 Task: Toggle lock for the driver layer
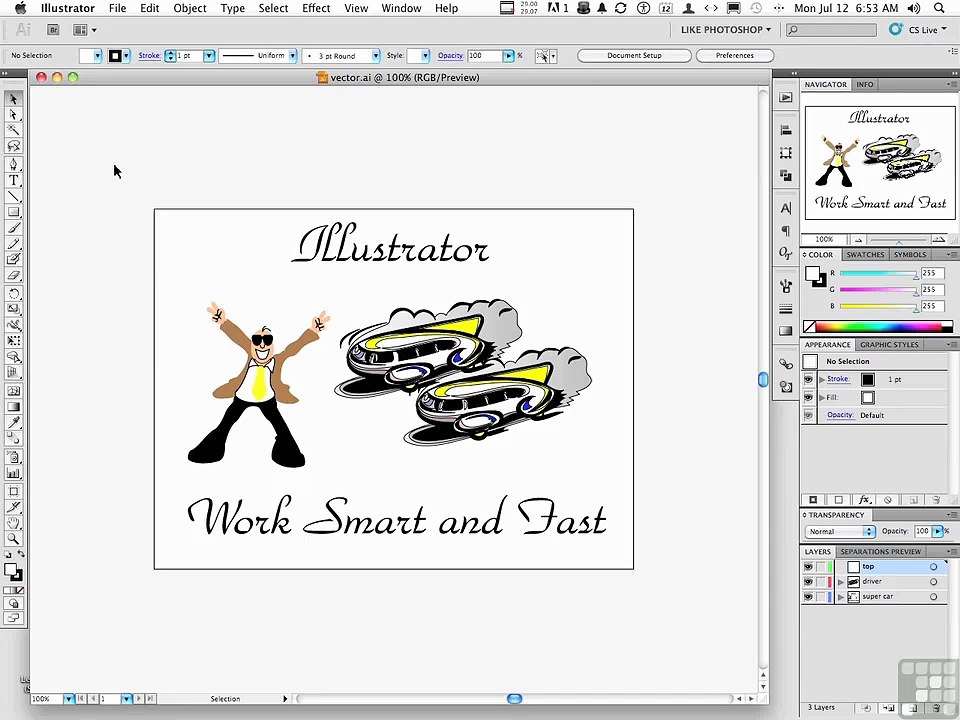point(820,582)
